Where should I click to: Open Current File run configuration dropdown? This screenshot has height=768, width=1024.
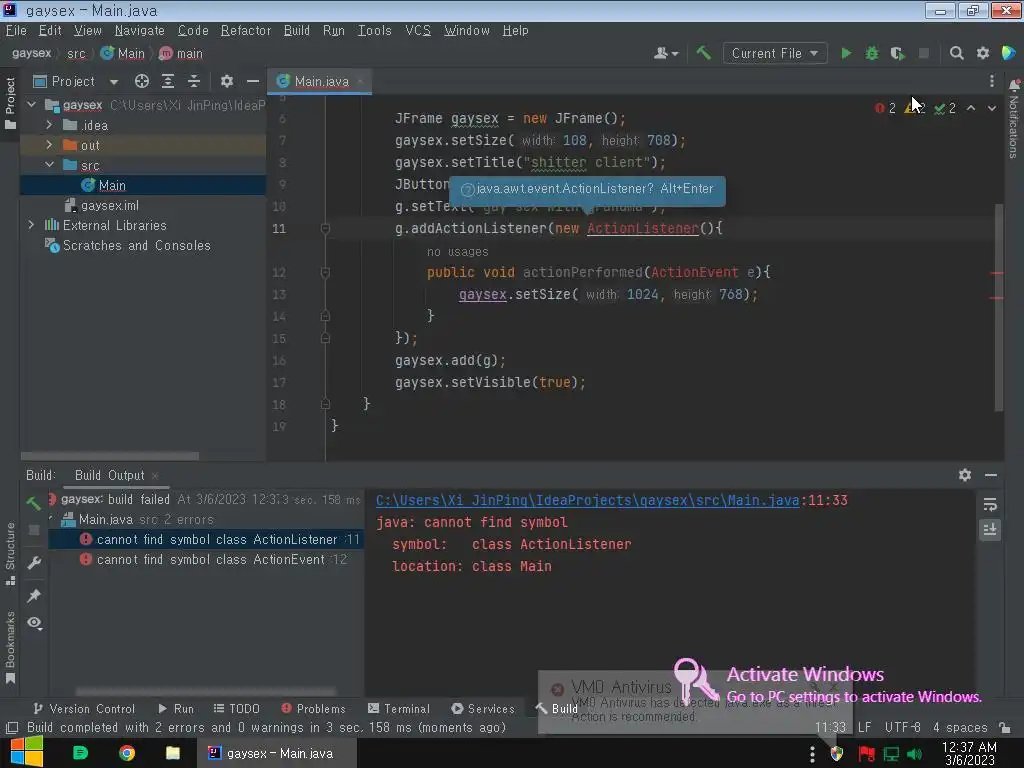pyautogui.click(x=775, y=54)
